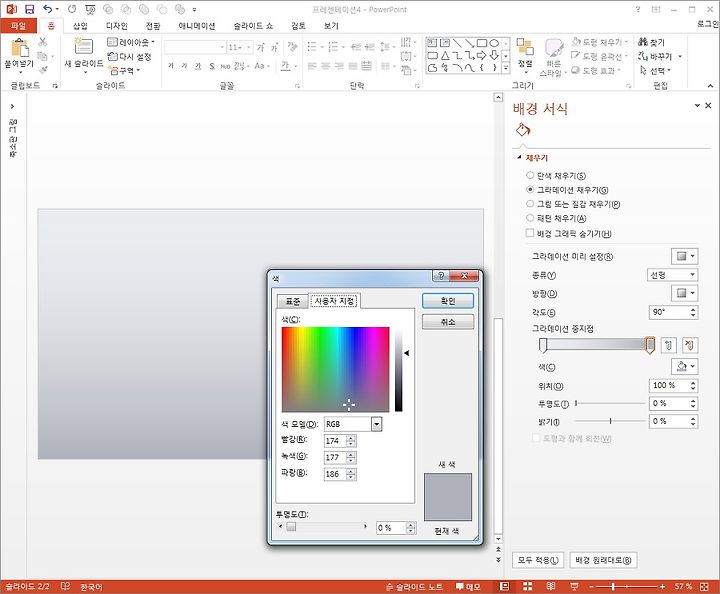
Task: Click the Save icon in quick access toolbar
Action: (29, 9)
